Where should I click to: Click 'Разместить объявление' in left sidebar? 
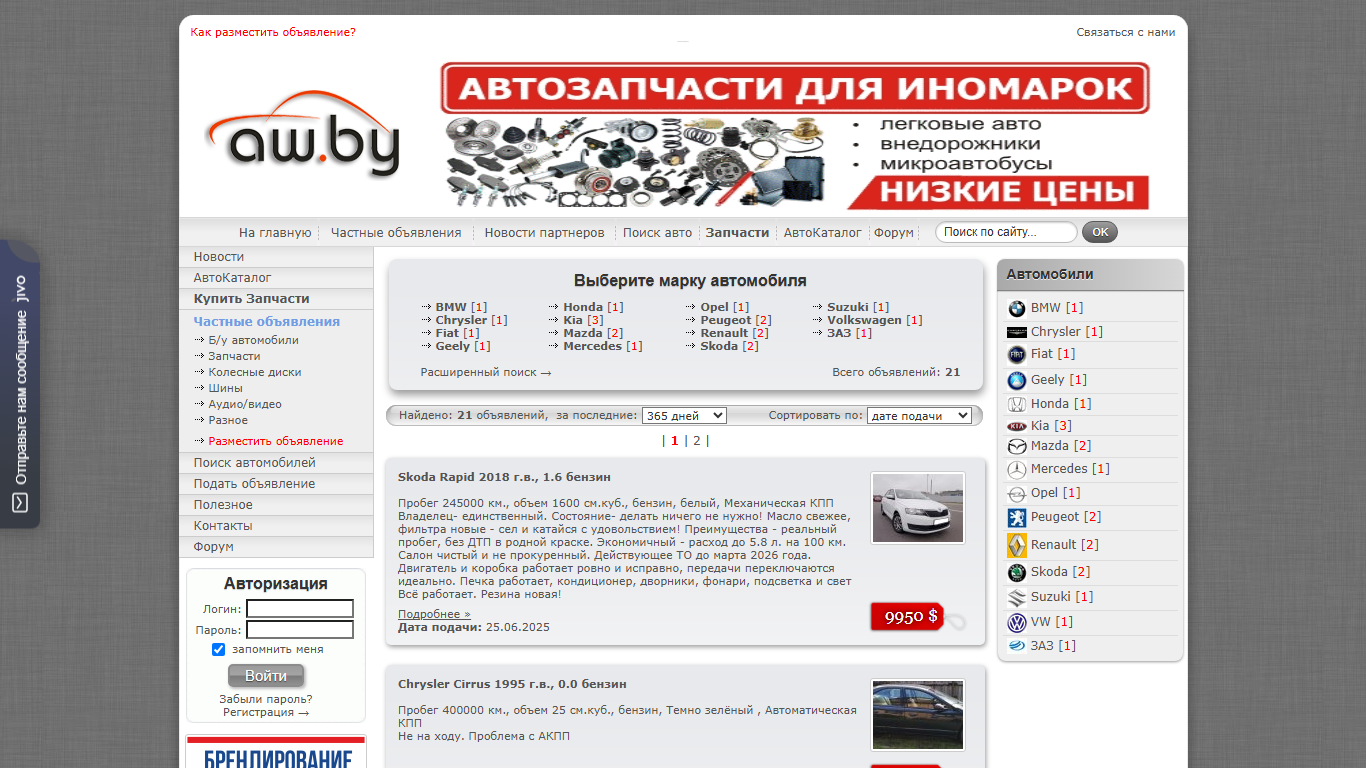[x=275, y=441]
